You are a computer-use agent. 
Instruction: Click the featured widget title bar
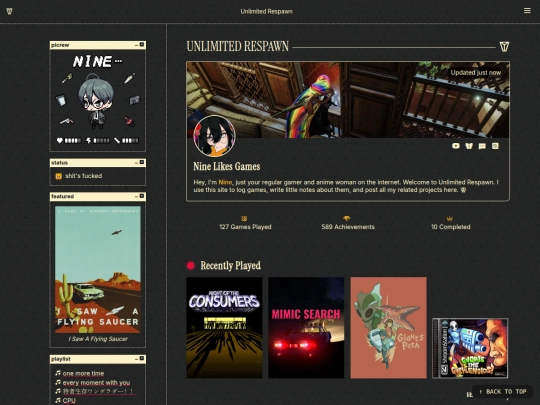[x=98, y=196]
